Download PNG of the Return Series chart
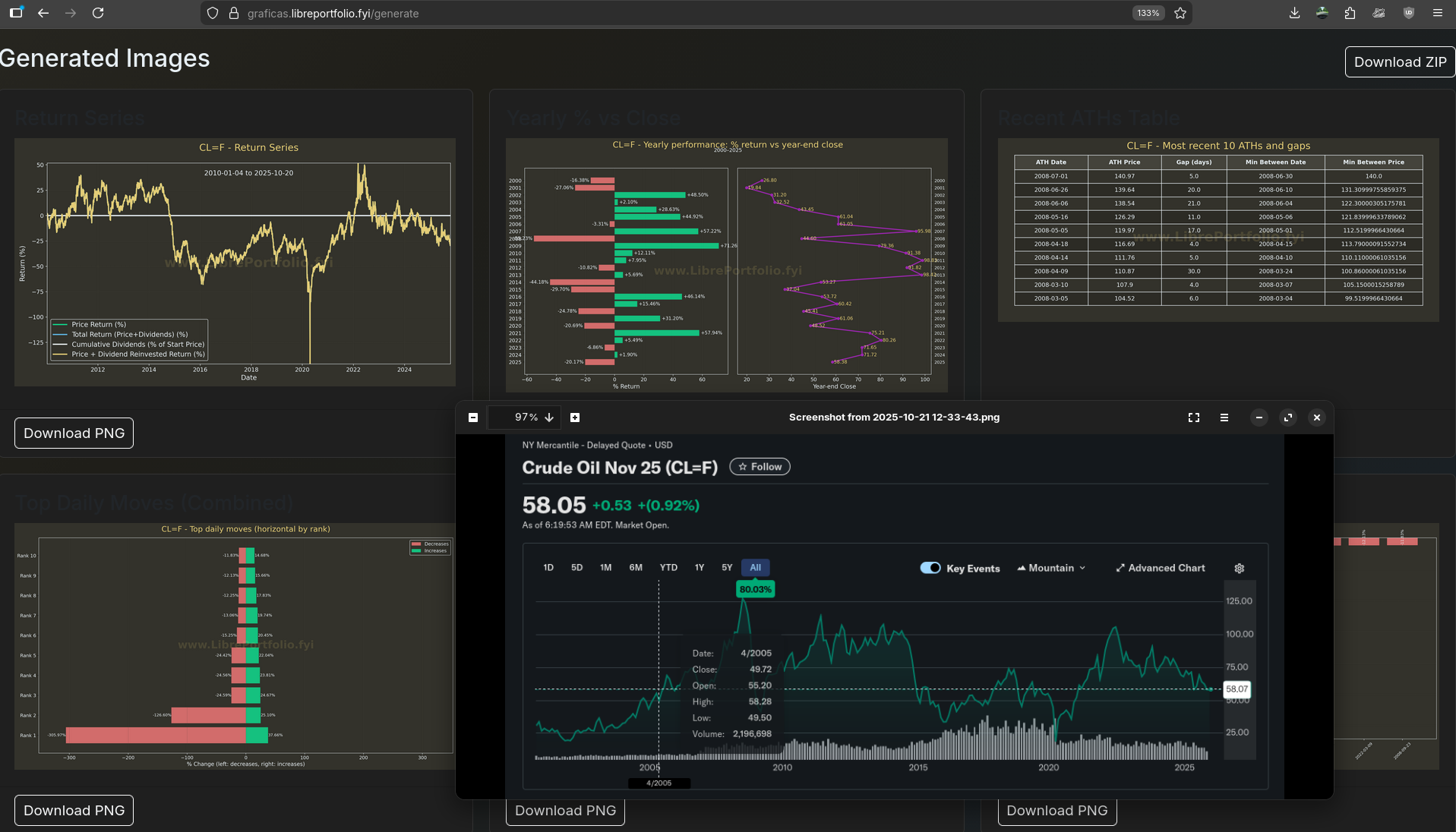The image size is (1456, 832). (74, 433)
